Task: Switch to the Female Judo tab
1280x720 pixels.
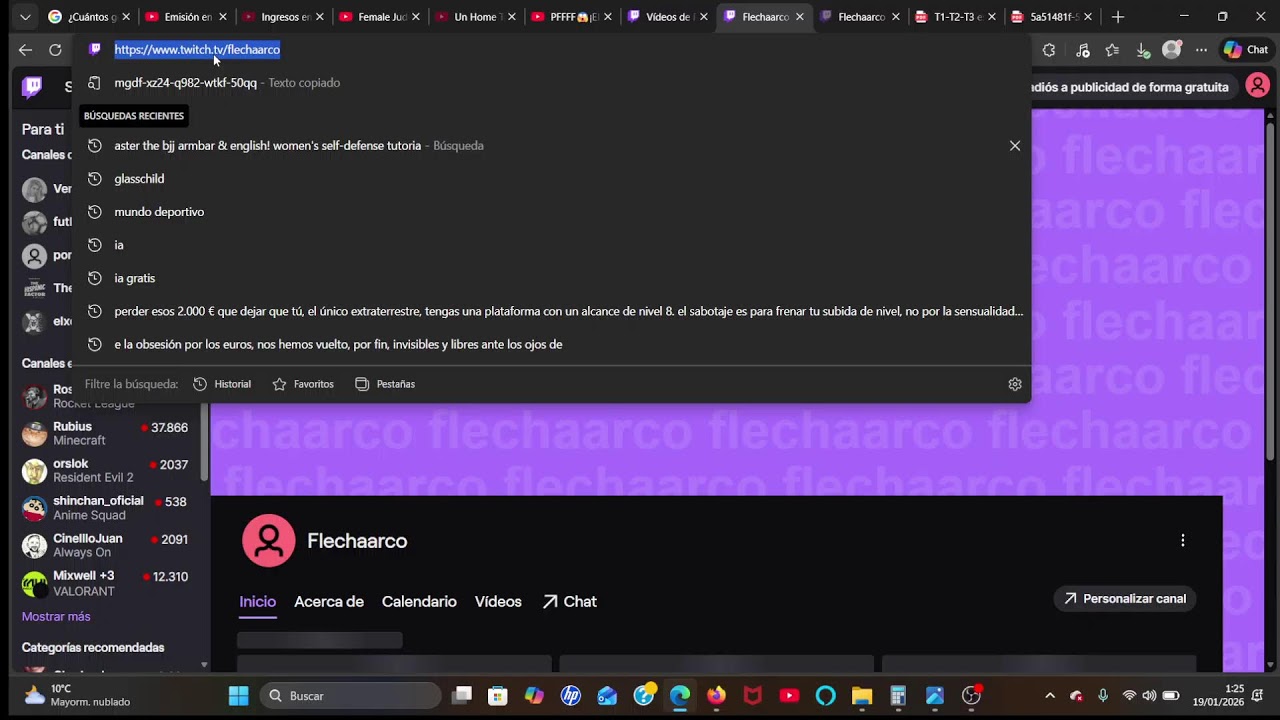Action: pyautogui.click(x=378, y=17)
